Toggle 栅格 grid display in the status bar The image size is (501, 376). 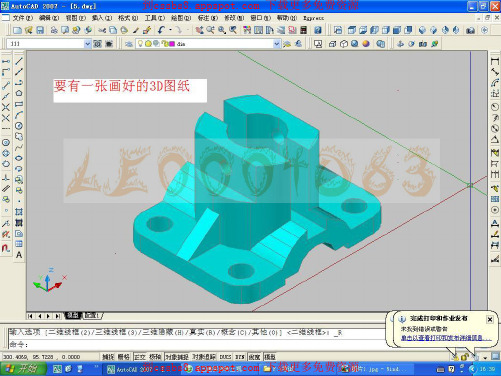click(x=124, y=357)
